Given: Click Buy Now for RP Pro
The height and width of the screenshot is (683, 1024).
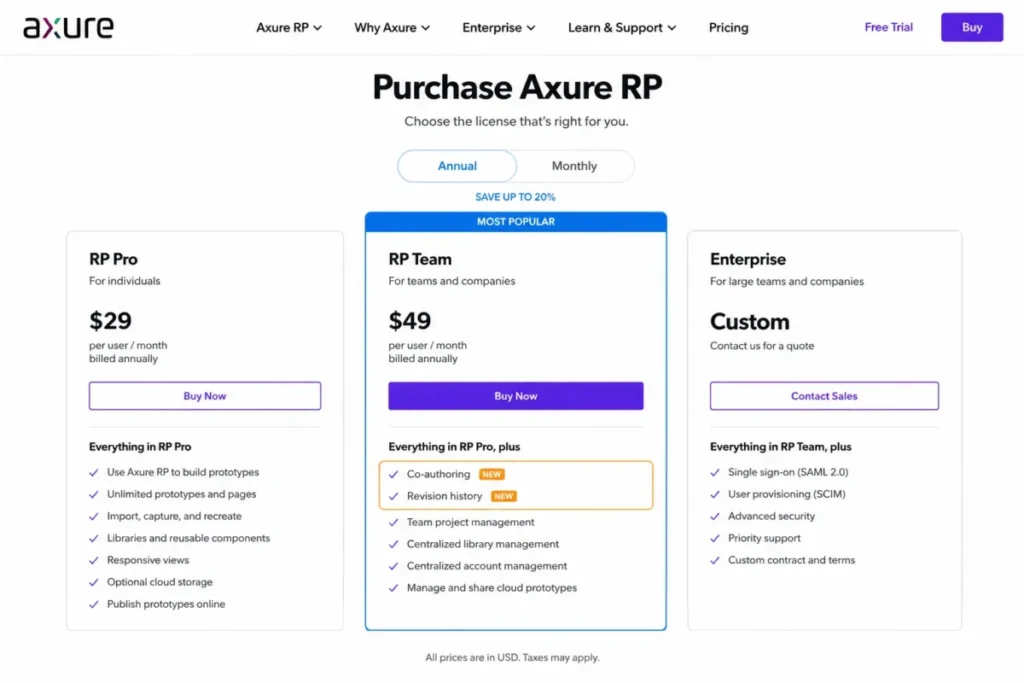Looking at the screenshot, I should pos(205,396).
